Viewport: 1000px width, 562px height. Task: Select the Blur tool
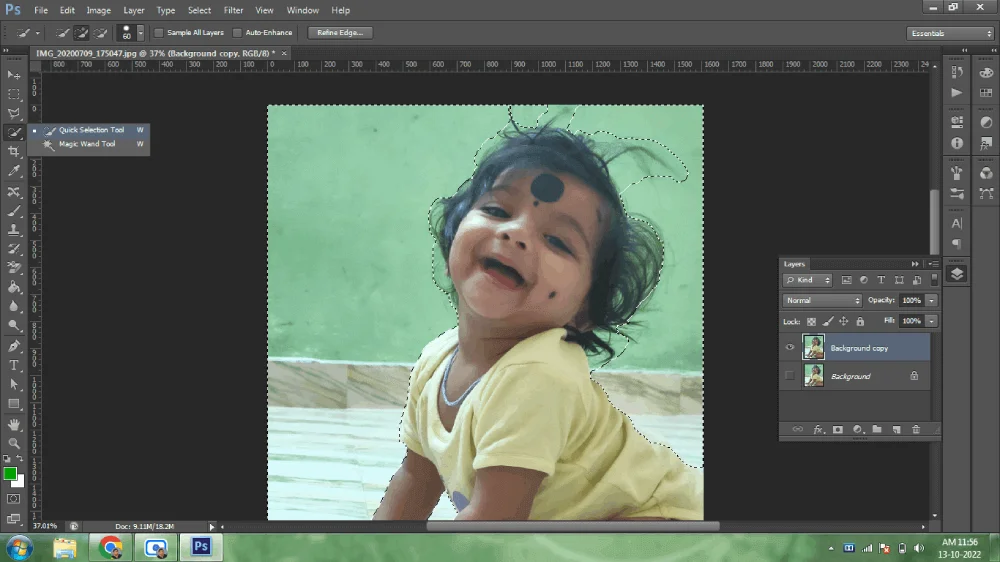click(x=13, y=306)
